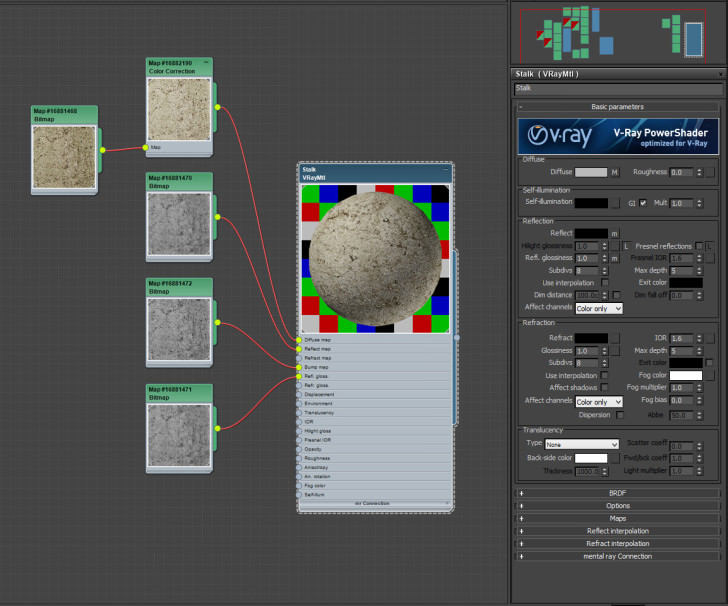Click the Diffuse map button labeled M
Image resolution: width=728 pixels, height=606 pixels.
(x=615, y=172)
